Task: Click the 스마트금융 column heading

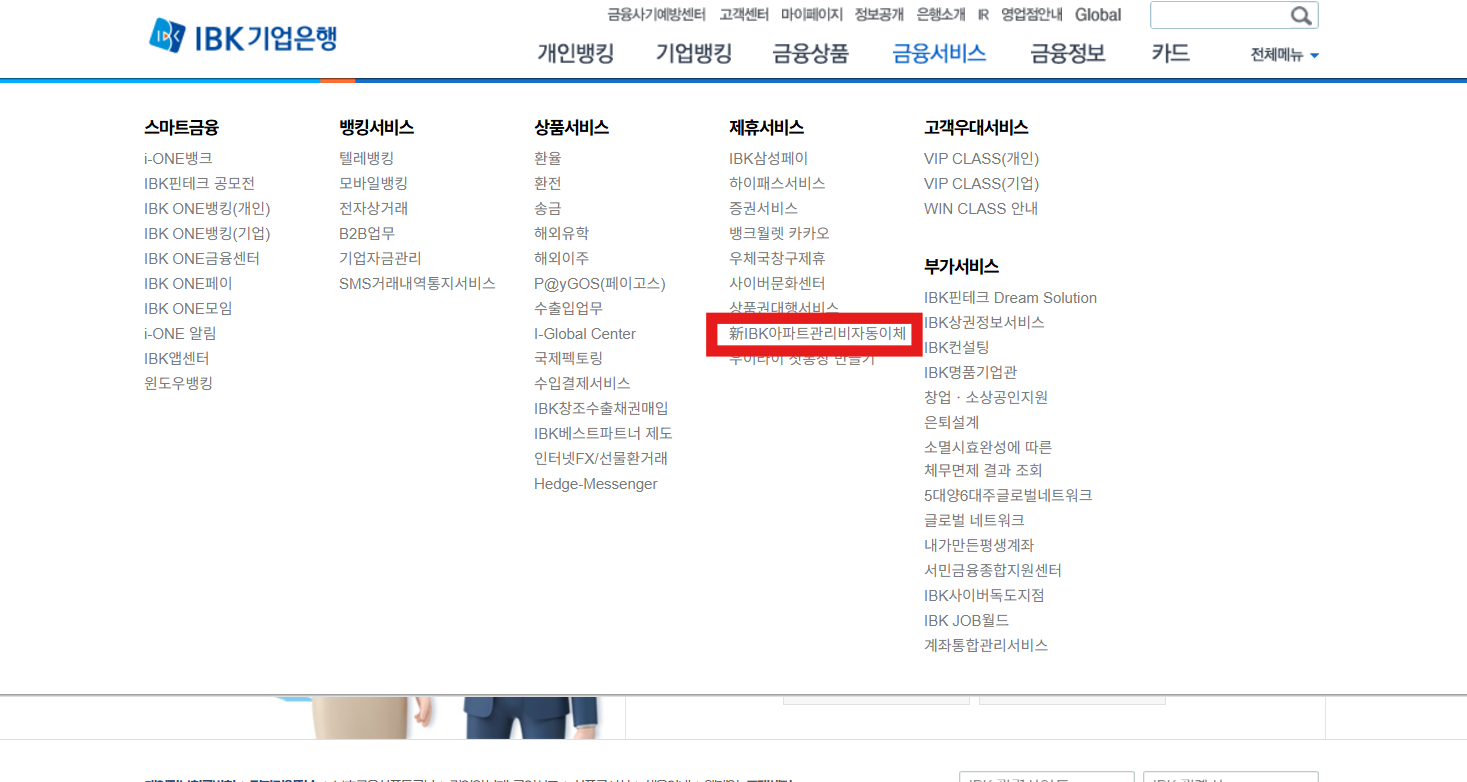Action: click(181, 127)
